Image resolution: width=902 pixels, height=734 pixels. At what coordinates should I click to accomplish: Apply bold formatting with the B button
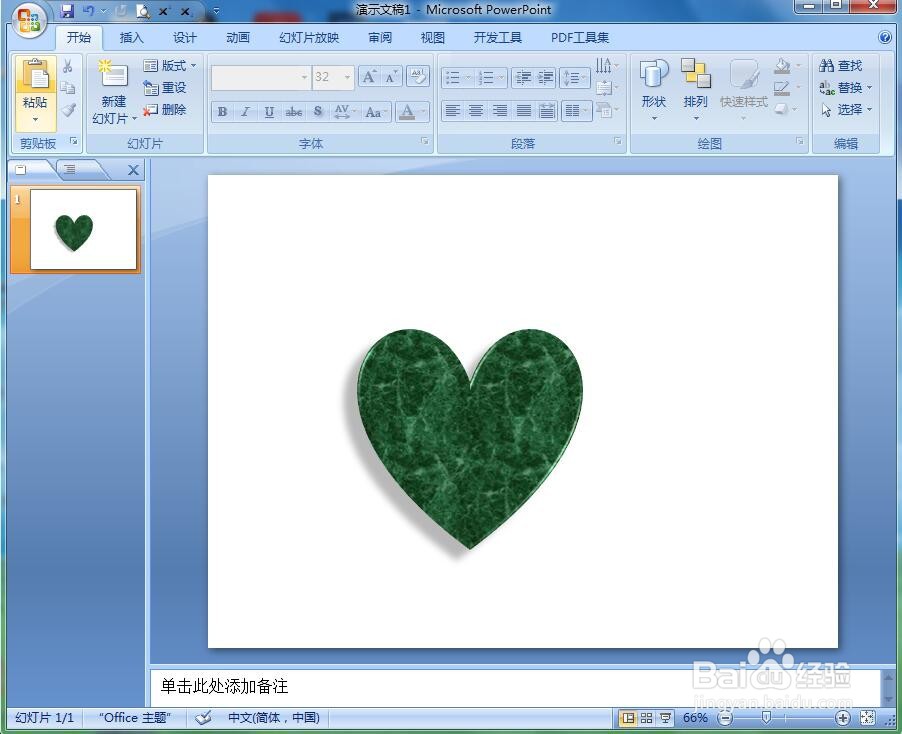[x=221, y=112]
